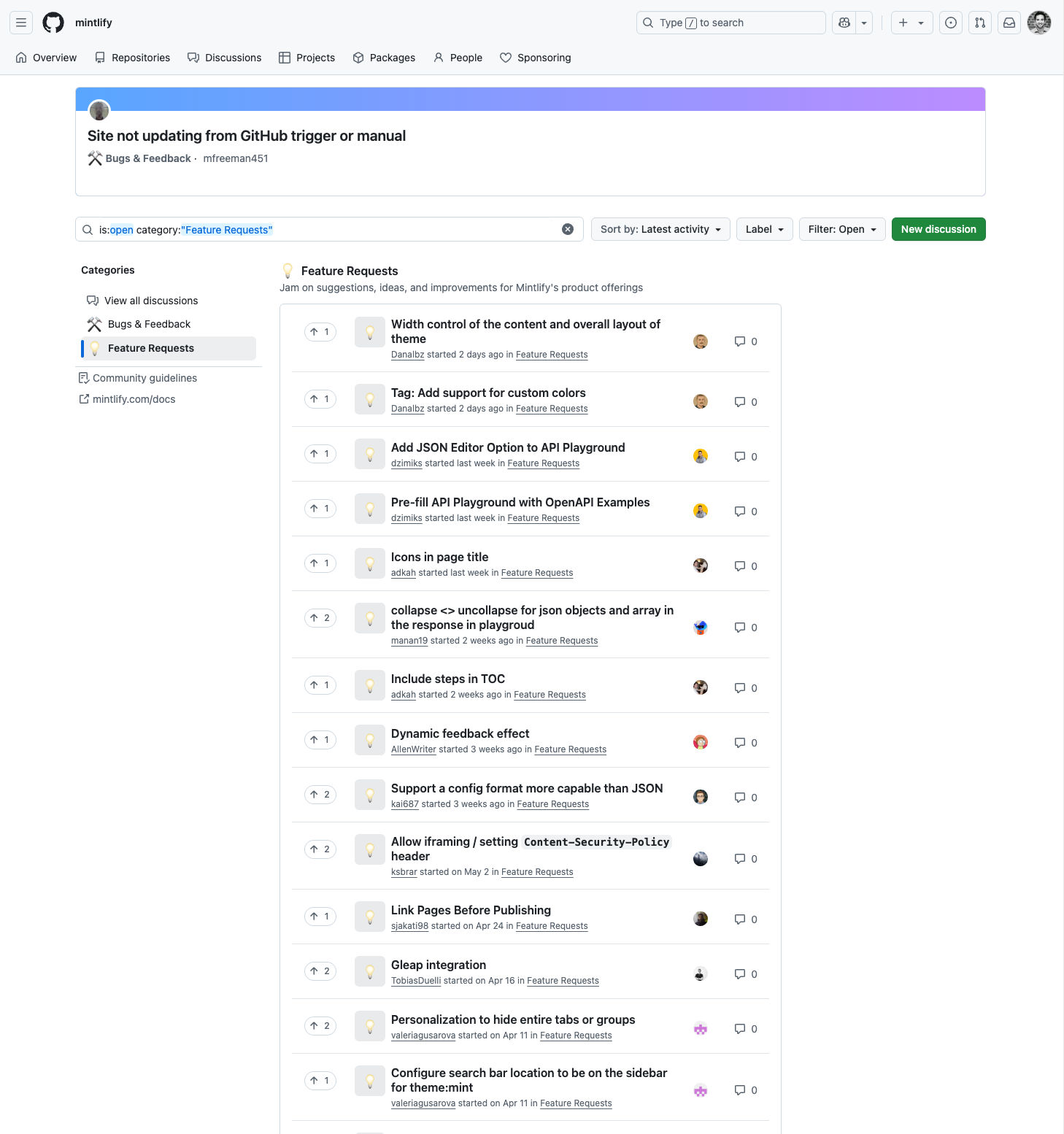
Task: Click lightbulb icon beside 'Include steps in TOC'
Action: [x=370, y=685]
